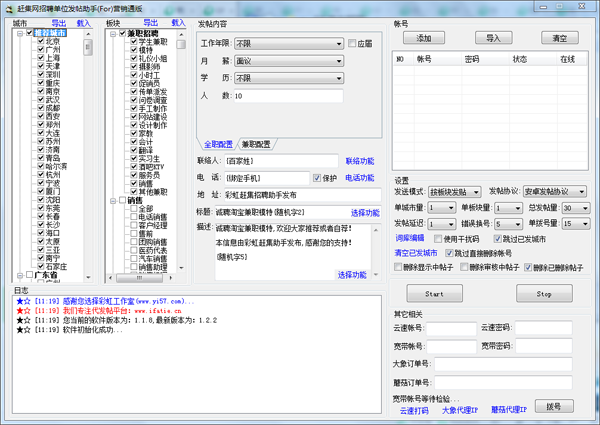Open the 大象代理IP link
600x425 pixels.
point(460,410)
